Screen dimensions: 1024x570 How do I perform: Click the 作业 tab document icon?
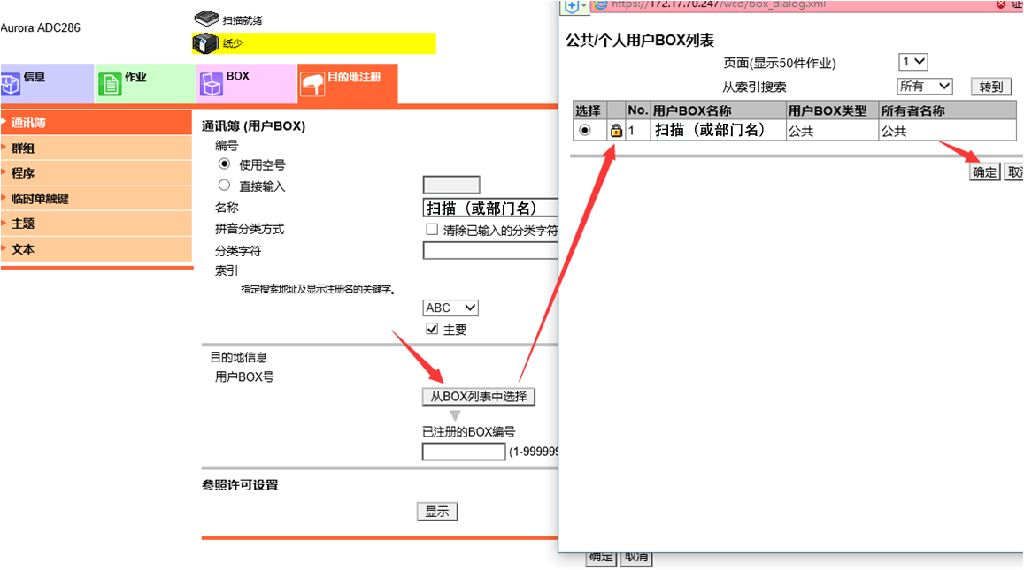coord(110,84)
